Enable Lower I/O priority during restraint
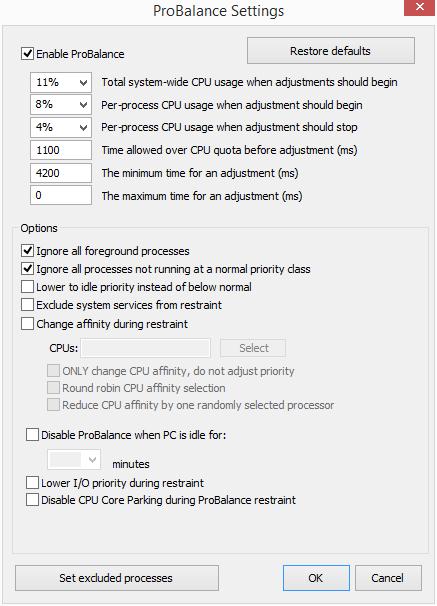437x606 pixels. 32,483
